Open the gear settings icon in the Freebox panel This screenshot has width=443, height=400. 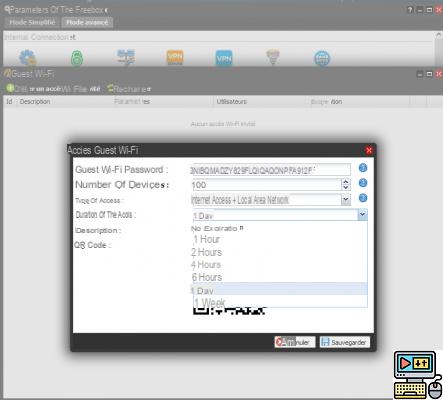pyautogui.click(x=28, y=58)
